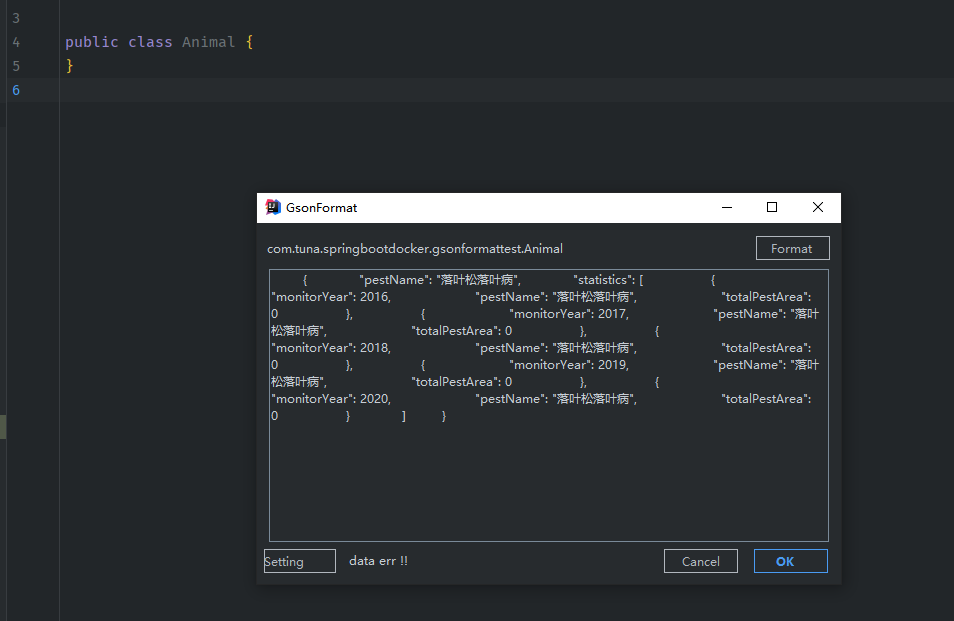Place cursor on the Animal class name

click(x=208, y=42)
